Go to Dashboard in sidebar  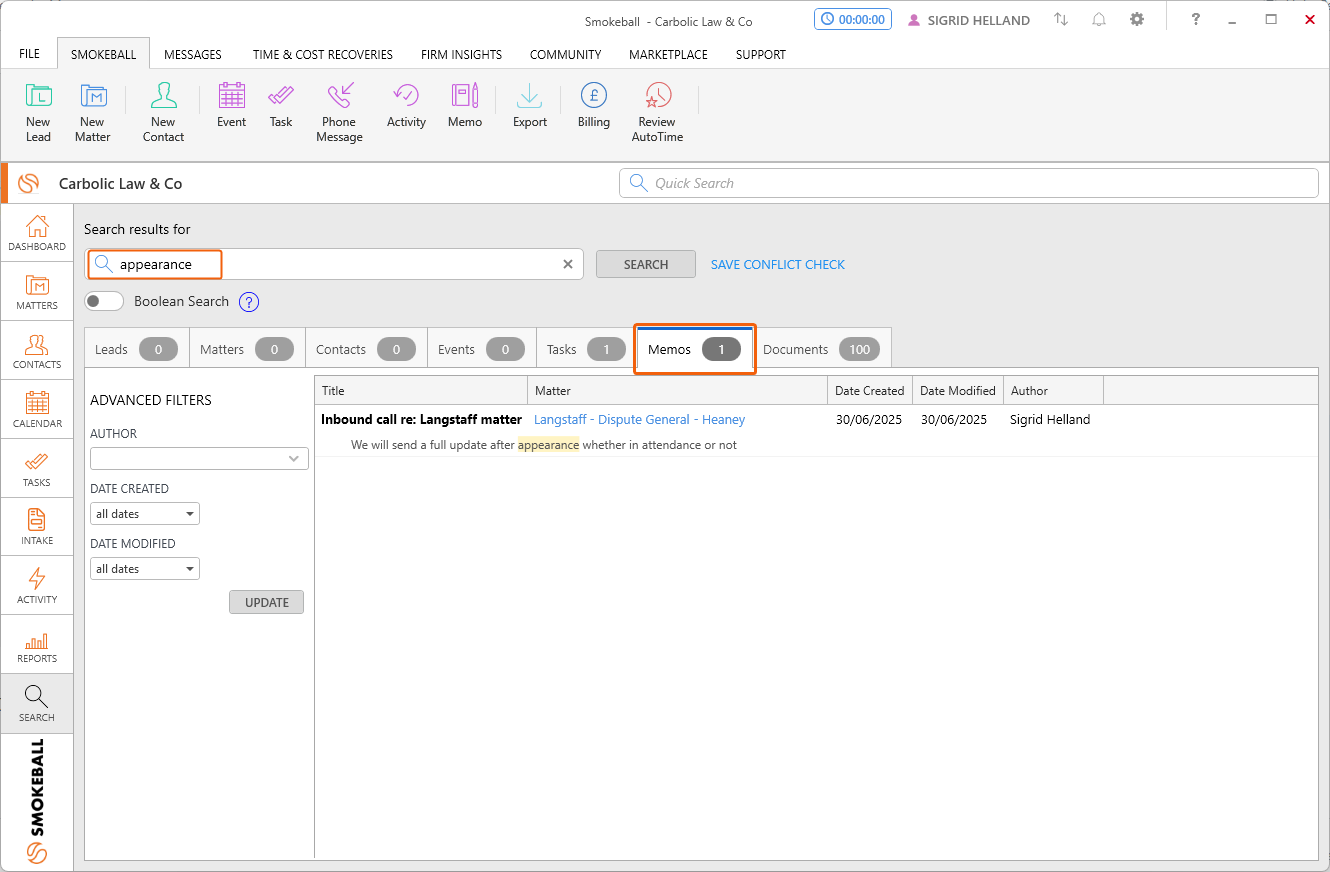coord(37,233)
